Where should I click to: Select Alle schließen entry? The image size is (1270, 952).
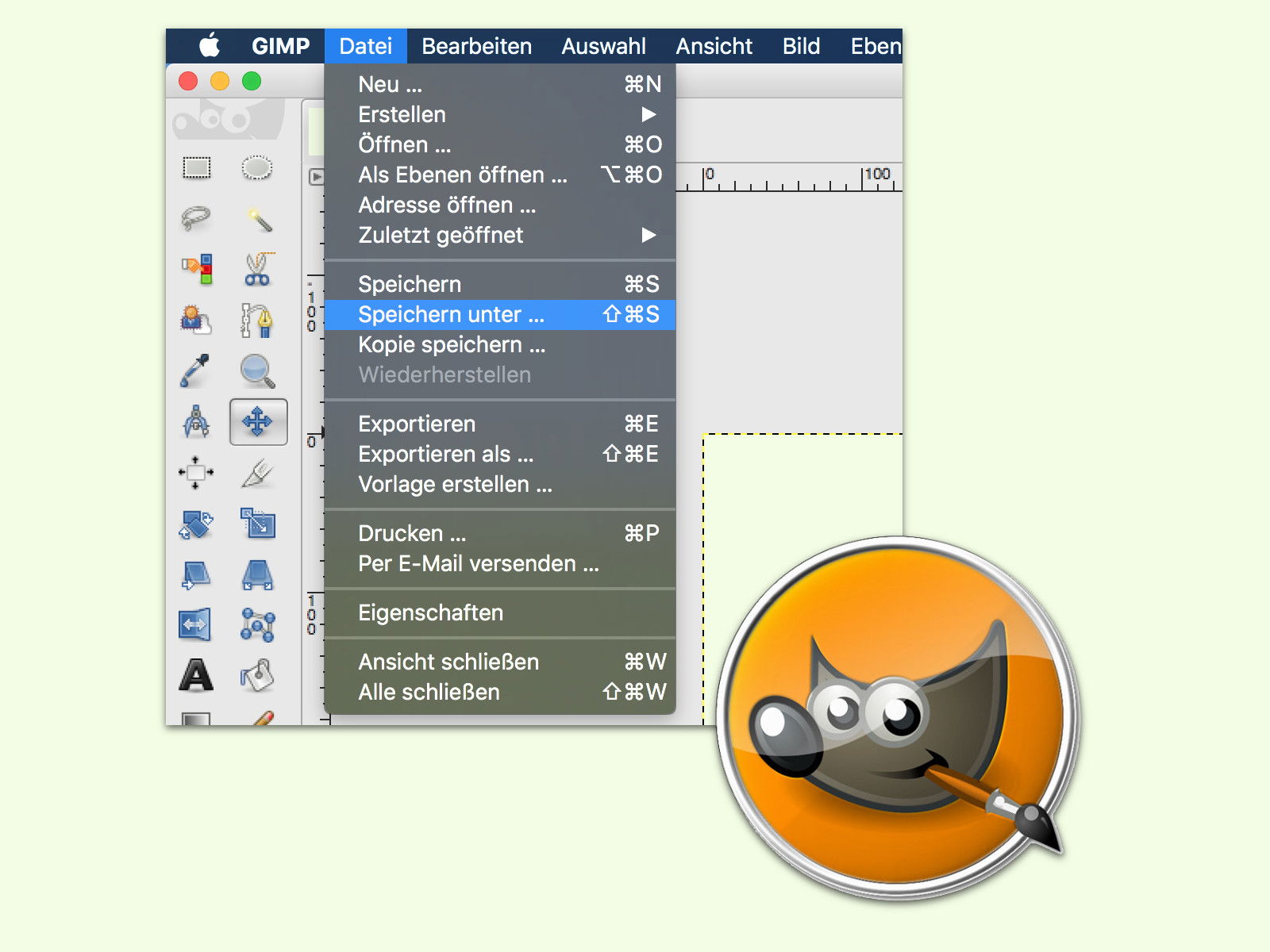[x=500, y=692]
